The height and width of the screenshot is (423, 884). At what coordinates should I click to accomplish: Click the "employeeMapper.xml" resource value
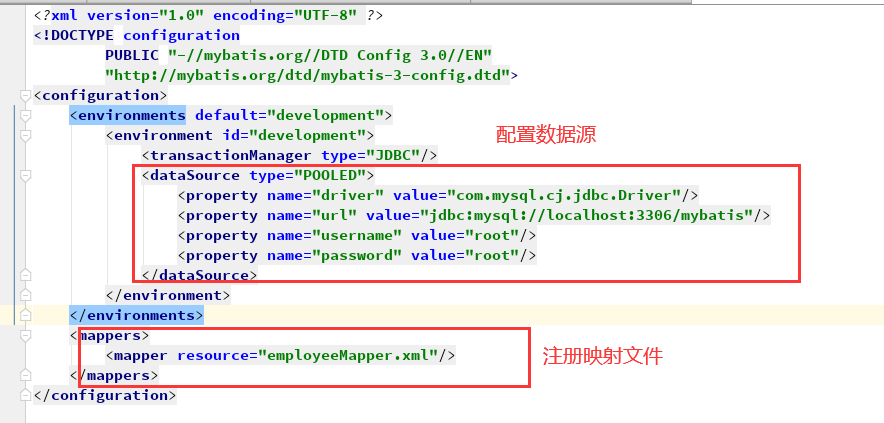coord(348,355)
